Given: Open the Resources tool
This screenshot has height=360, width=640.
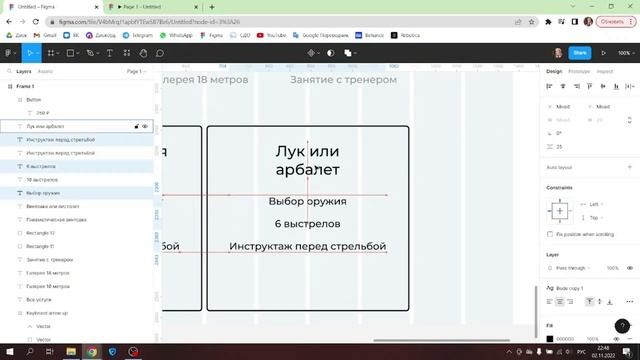Looking at the screenshot, I should pyautogui.click(x=127, y=53).
